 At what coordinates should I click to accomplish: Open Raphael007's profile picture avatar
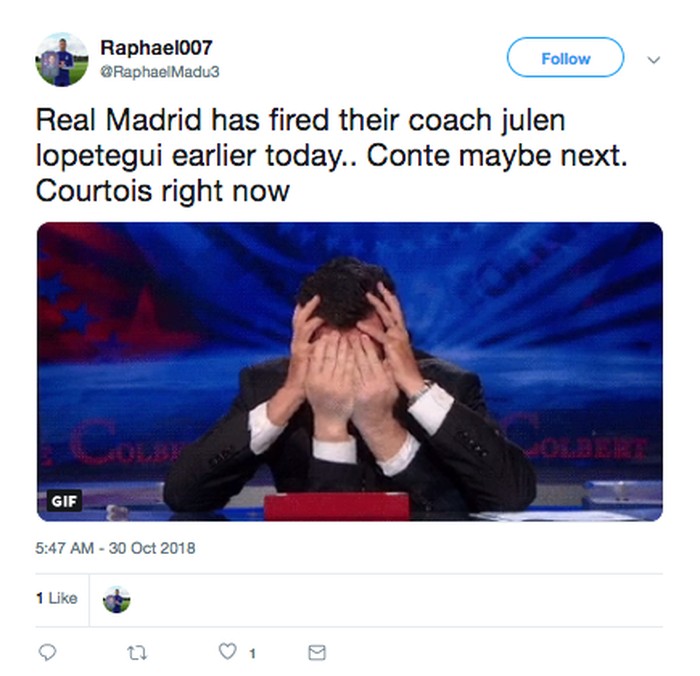pos(62,59)
